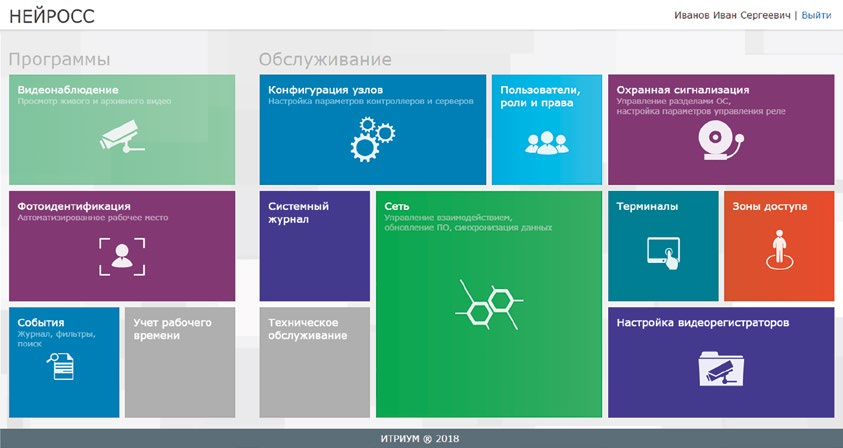Click the touch tablet icon in Терминалы

point(663,253)
